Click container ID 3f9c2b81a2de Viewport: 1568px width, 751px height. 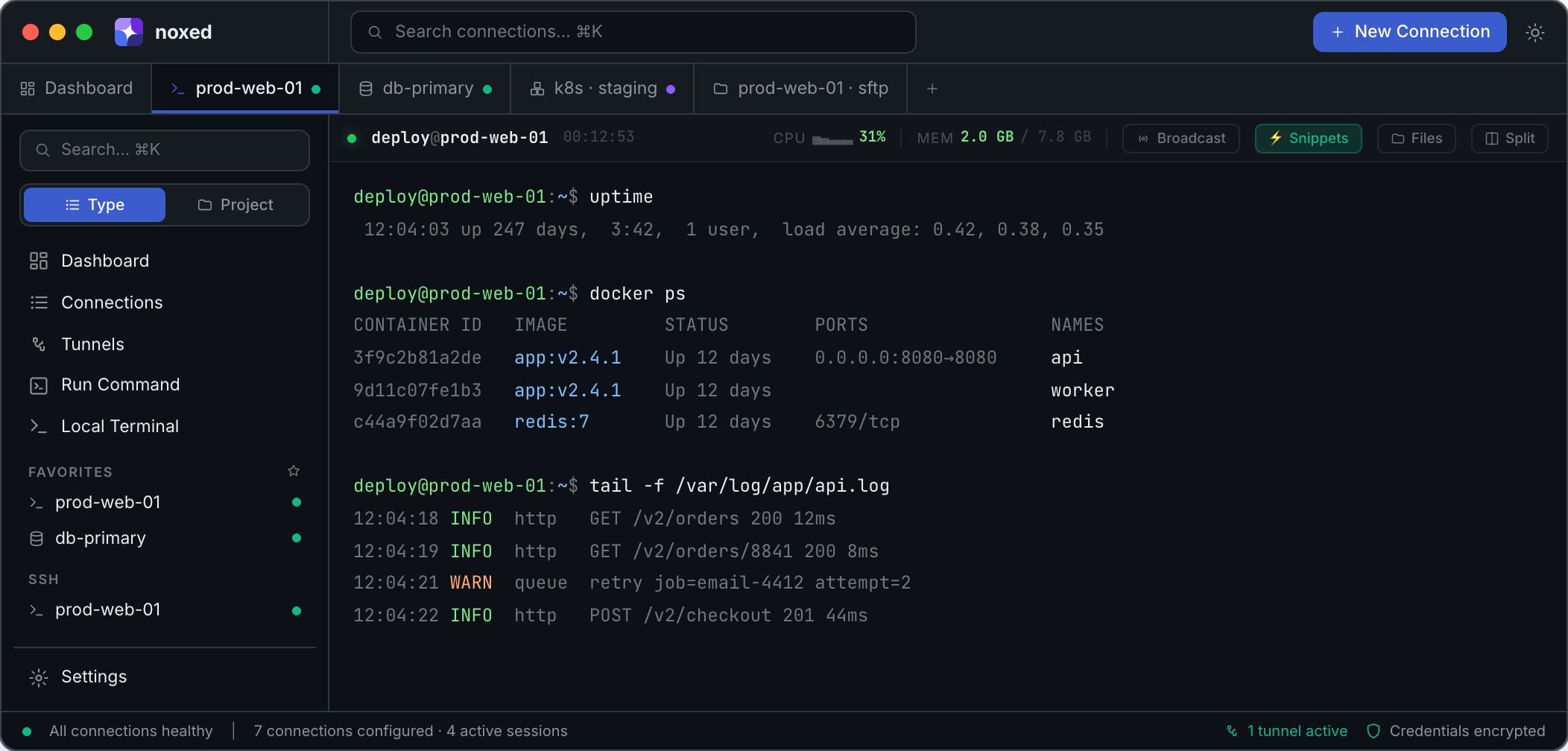point(417,358)
